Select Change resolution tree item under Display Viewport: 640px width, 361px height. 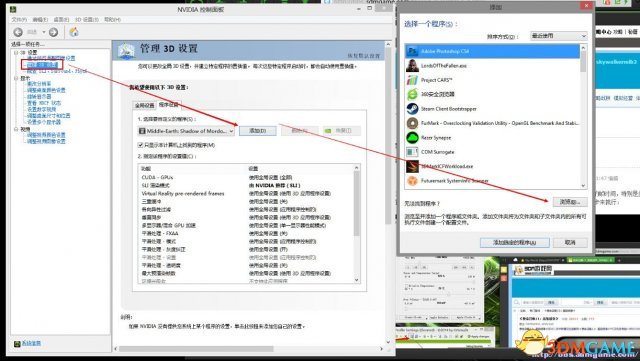(39, 84)
